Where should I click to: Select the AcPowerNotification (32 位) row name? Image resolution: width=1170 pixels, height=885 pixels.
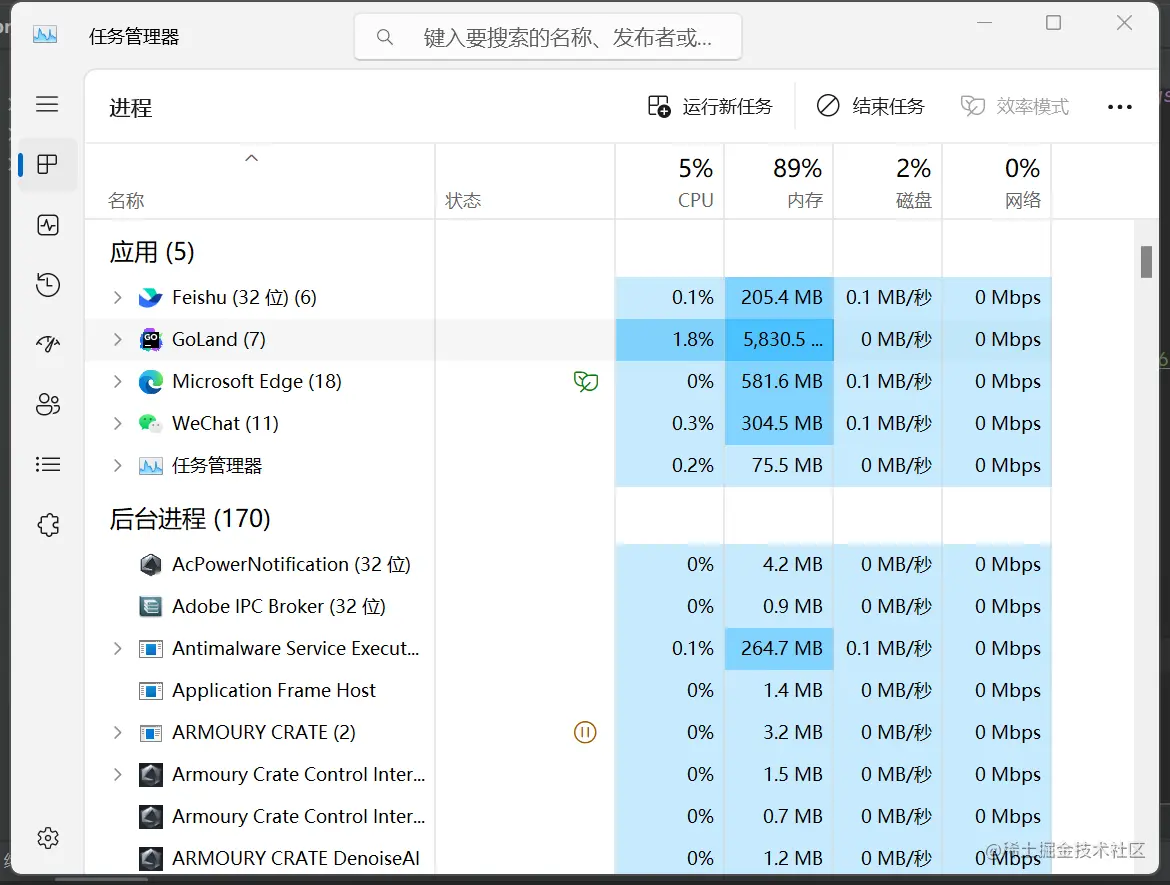coord(291,564)
